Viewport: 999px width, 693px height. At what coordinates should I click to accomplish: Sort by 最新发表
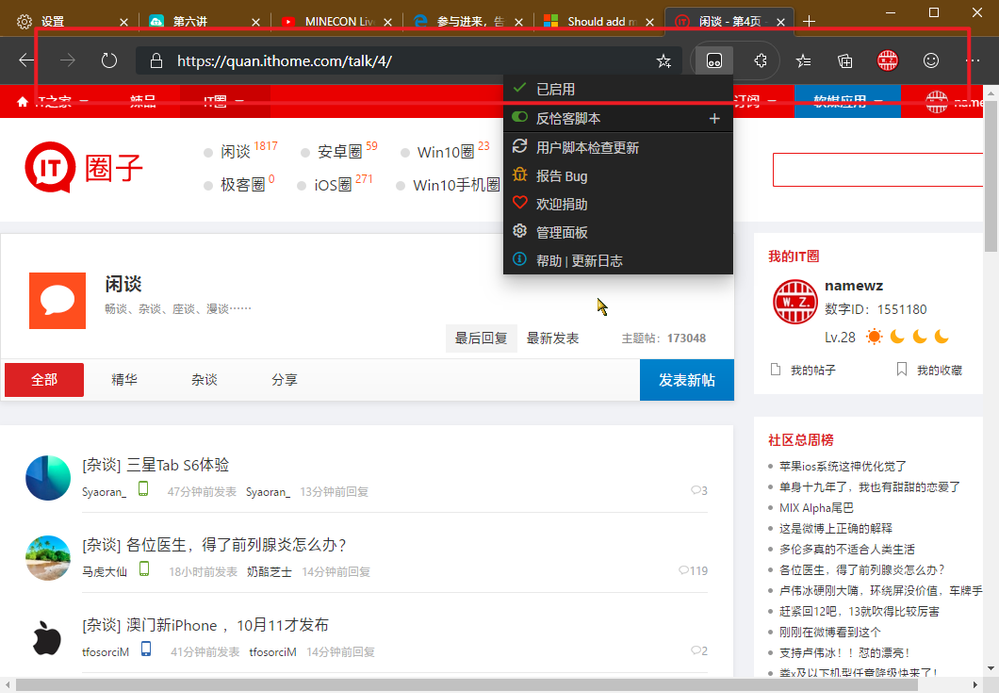point(552,338)
